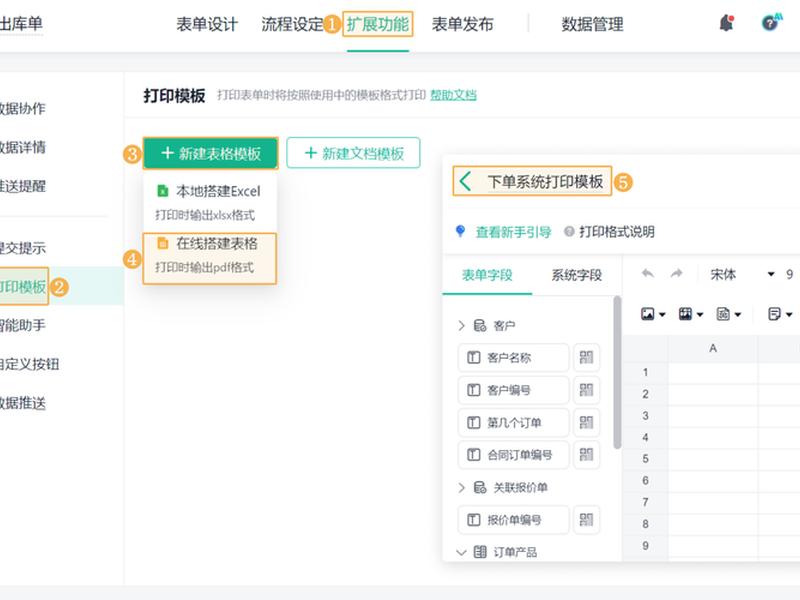Open dropdown arrow of document settings icon
The width and height of the screenshot is (800, 600).
[x=738, y=315]
